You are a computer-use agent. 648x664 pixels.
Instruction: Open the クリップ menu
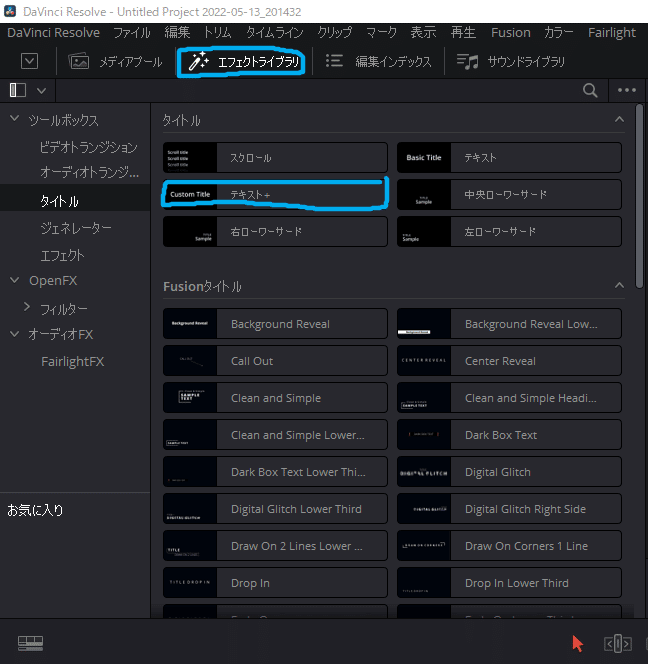click(x=335, y=33)
